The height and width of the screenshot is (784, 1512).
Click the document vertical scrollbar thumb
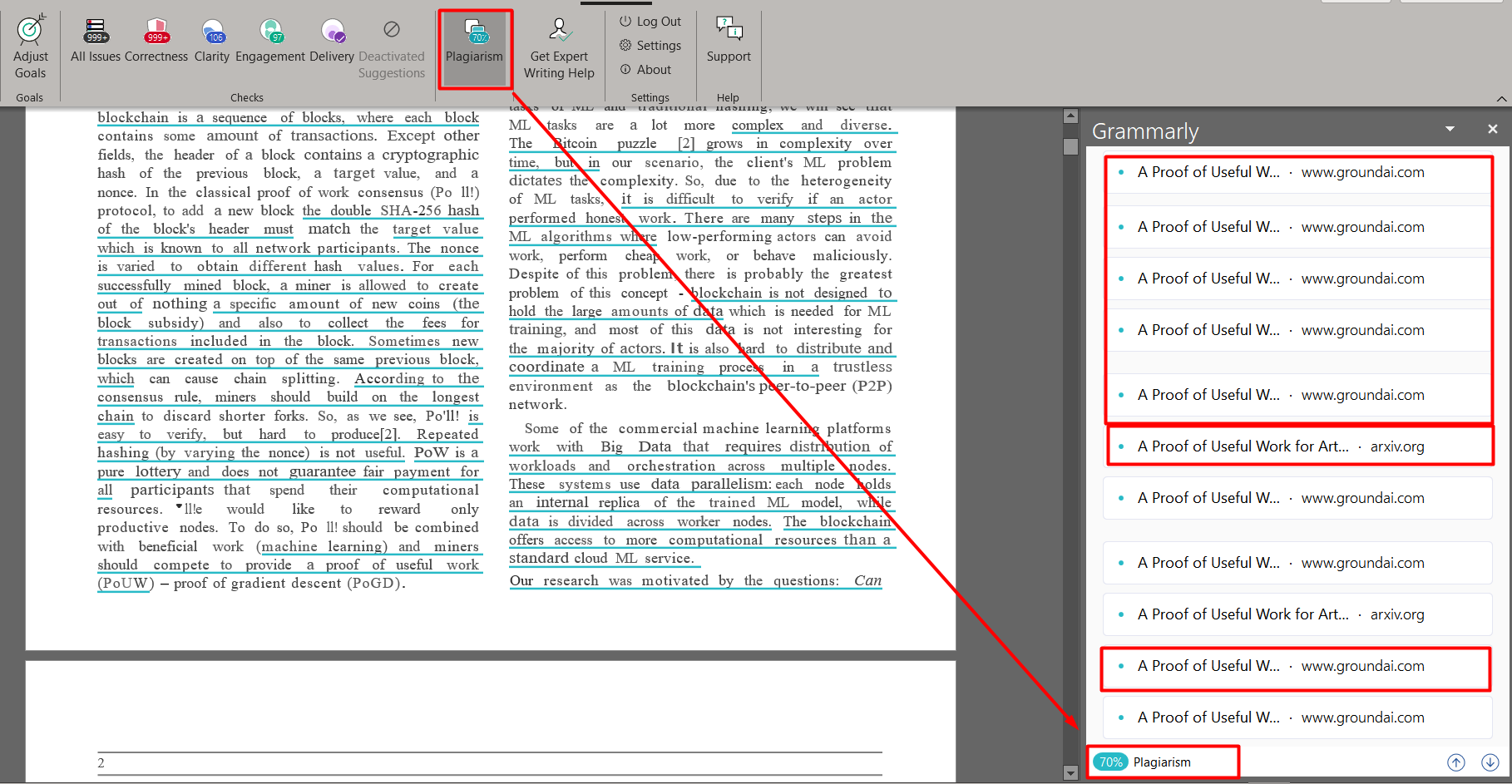pyautogui.click(x=1071, y=146)
